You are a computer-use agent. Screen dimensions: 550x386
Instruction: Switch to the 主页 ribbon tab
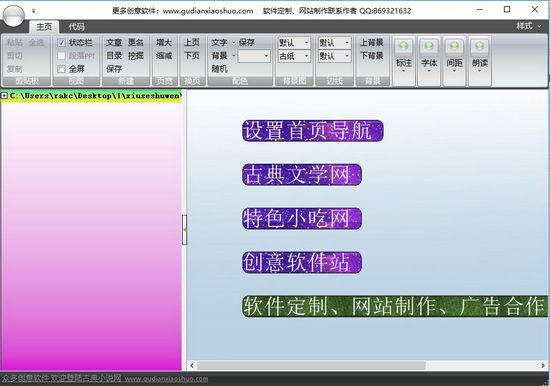[x=44, y=27]
